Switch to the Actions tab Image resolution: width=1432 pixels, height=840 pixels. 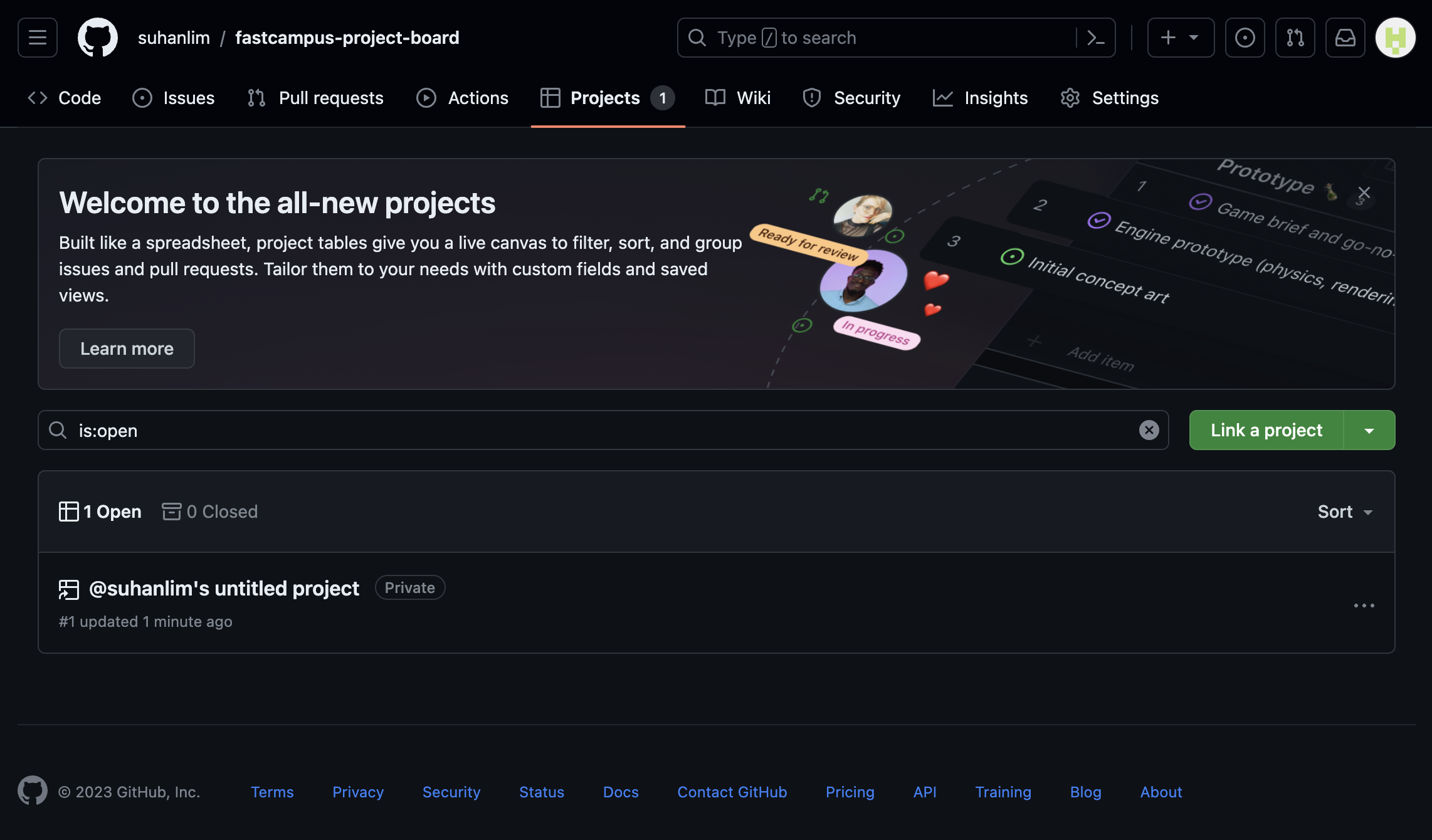pos(463,98)
